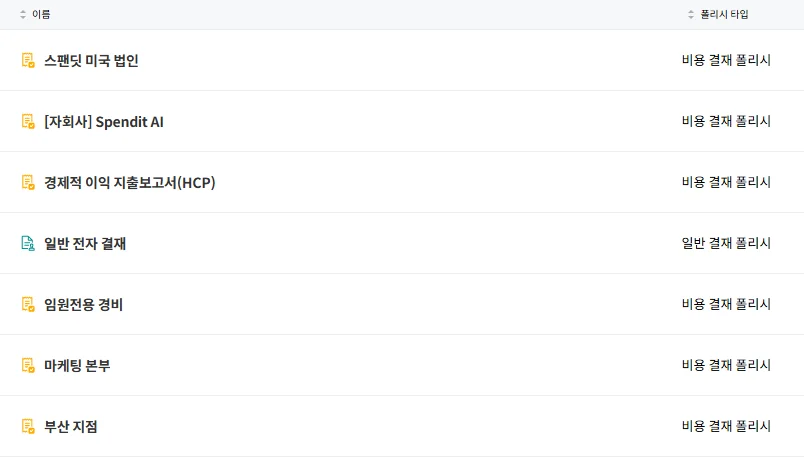
Task: Select the 일반 전자 결재 policy name
Action: [85, 243]
